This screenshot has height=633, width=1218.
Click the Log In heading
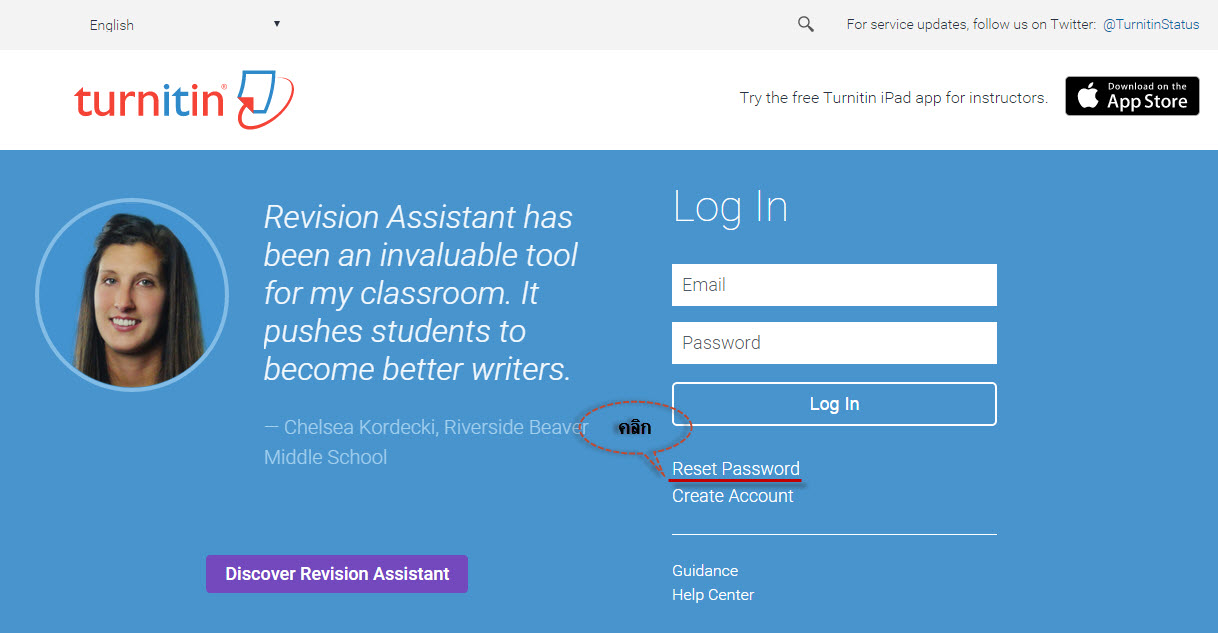pos(731,207)
